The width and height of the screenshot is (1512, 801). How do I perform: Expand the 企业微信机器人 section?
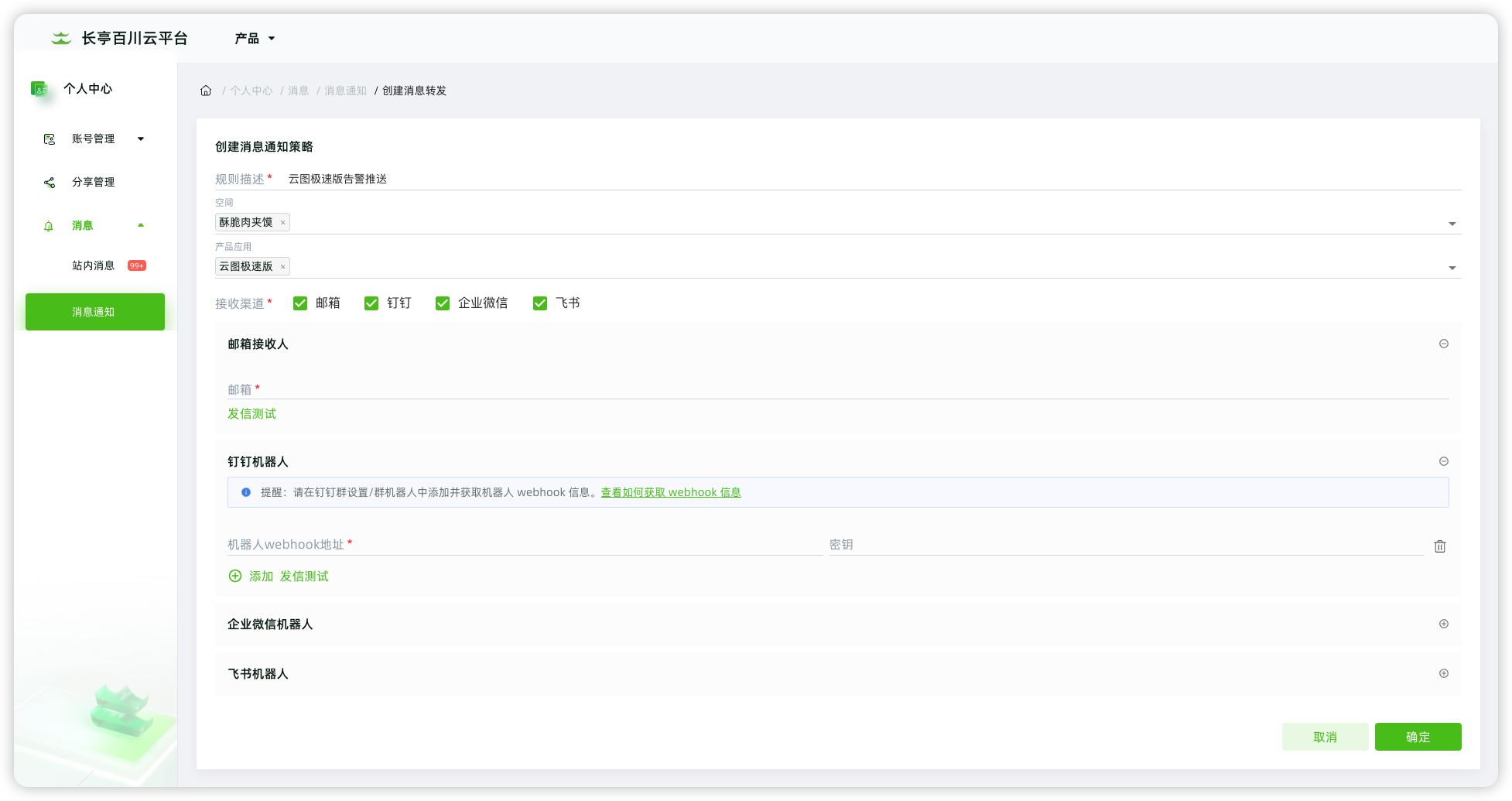[x=1443, y=624]
